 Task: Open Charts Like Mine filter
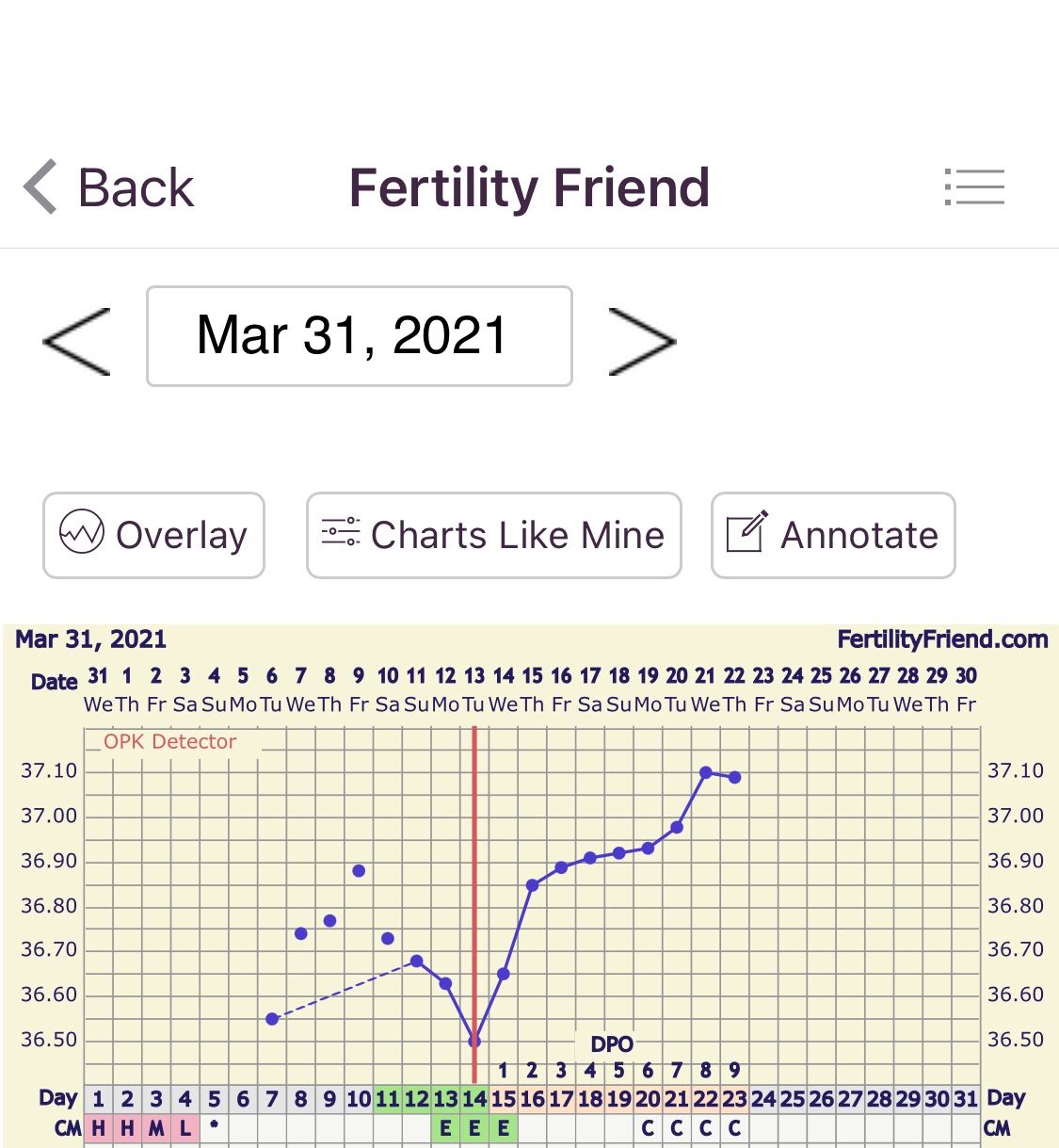[493, 535]
